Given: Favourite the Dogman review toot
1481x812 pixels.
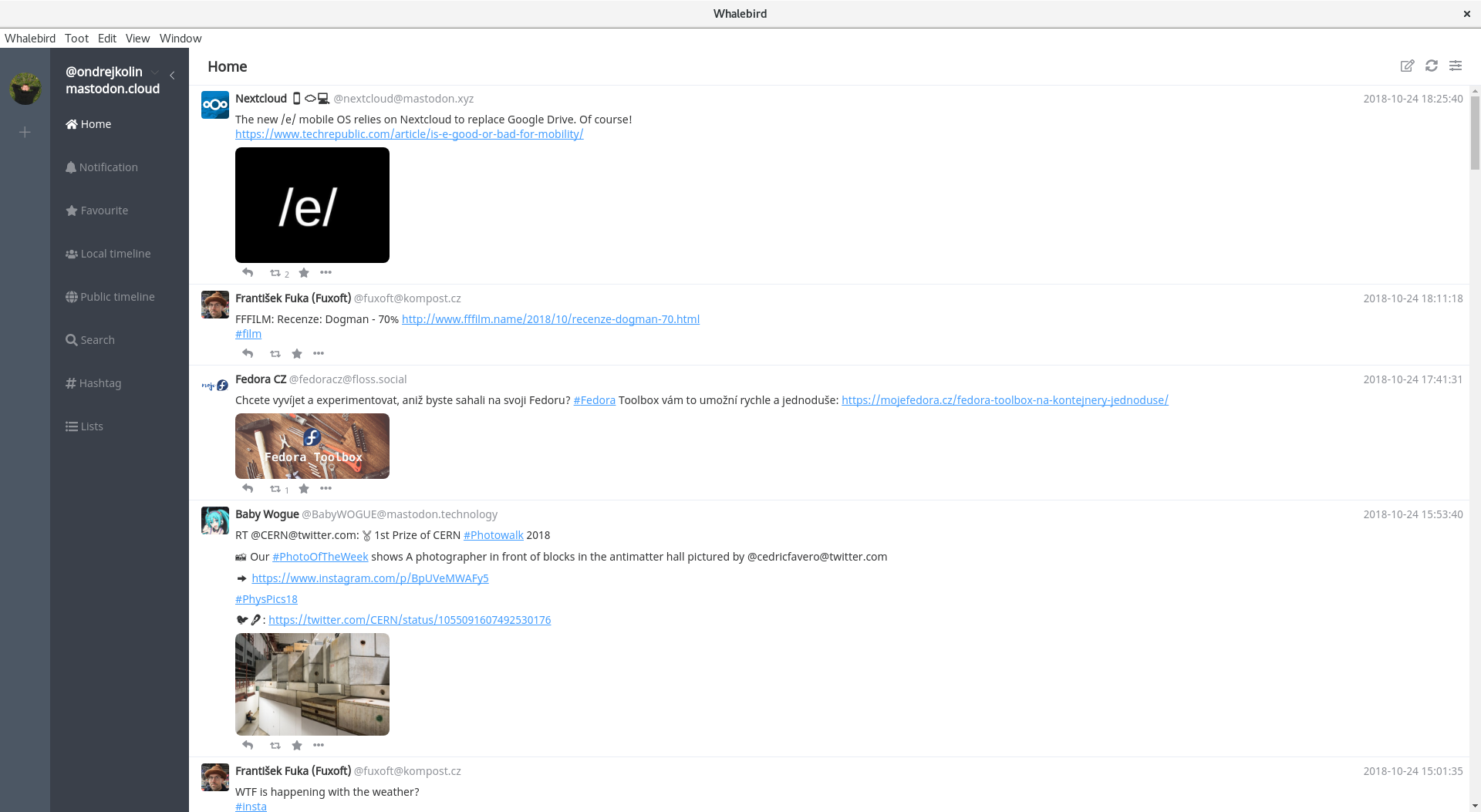Looking at the screenshot, I should (x=297, y=354).
